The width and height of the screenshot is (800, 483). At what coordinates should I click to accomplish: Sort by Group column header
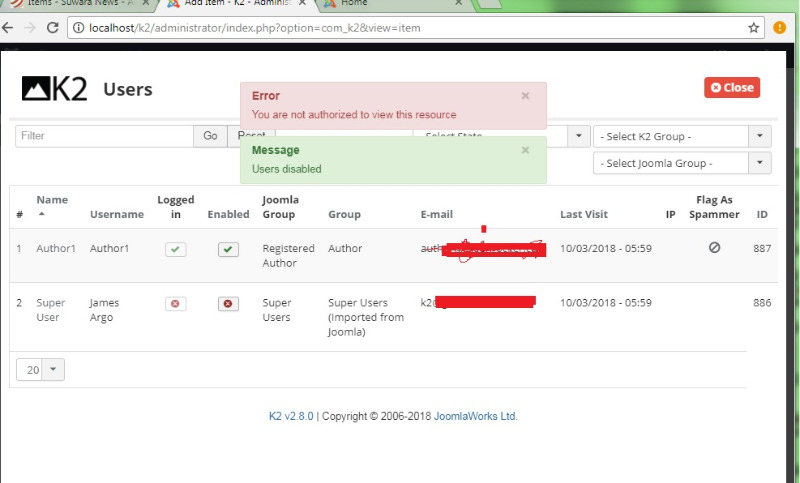344,214
